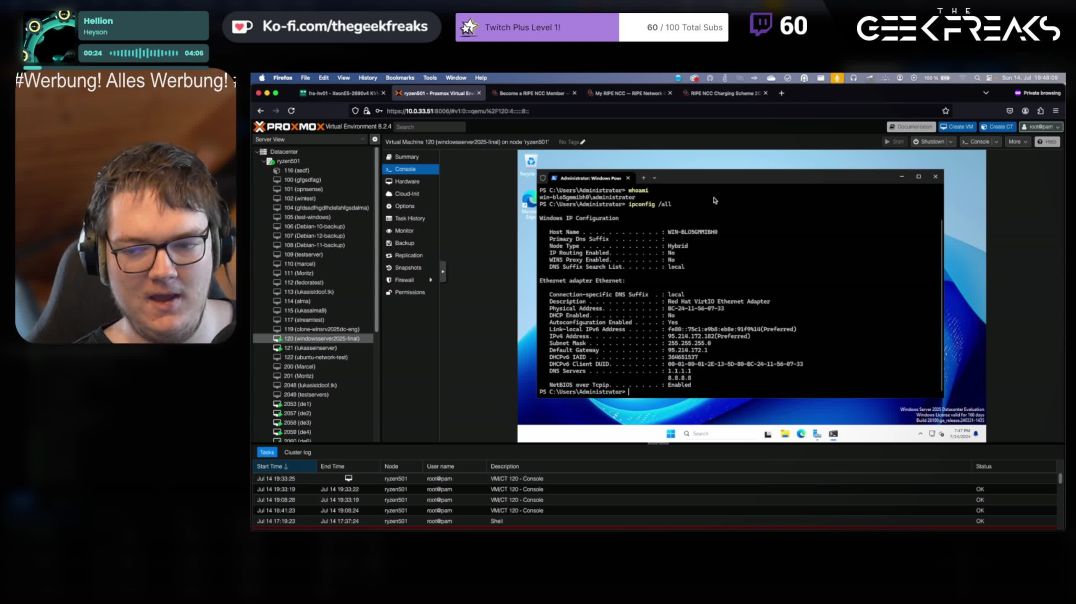Viewport: 1076px width, 604px height.
Task: Open Task History in the VM menu
Action: pyautogui.click(x=410, y=218)
